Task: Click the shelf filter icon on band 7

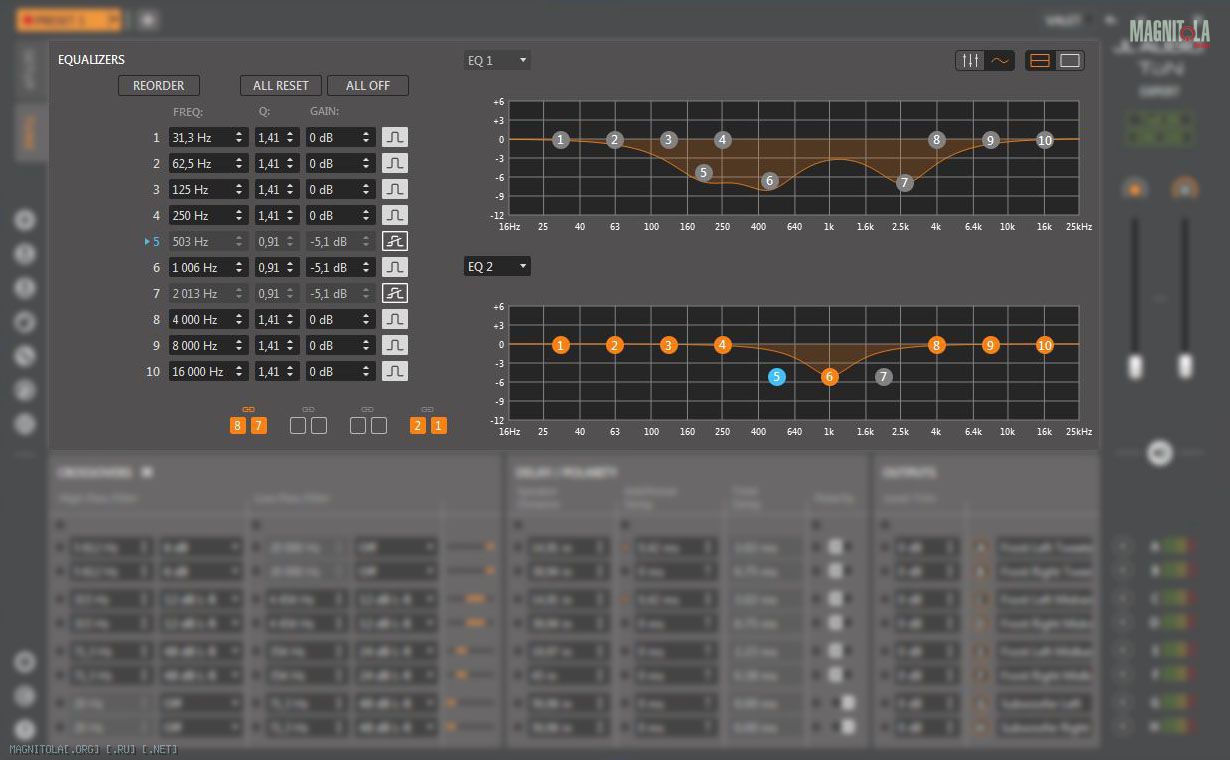Action: click(x=395, y=293)
